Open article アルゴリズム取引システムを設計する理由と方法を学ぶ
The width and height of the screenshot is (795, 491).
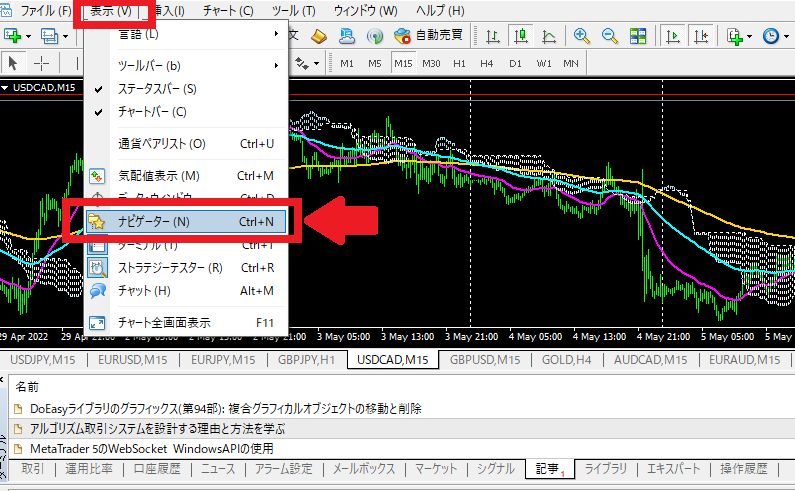coord(157,429)
